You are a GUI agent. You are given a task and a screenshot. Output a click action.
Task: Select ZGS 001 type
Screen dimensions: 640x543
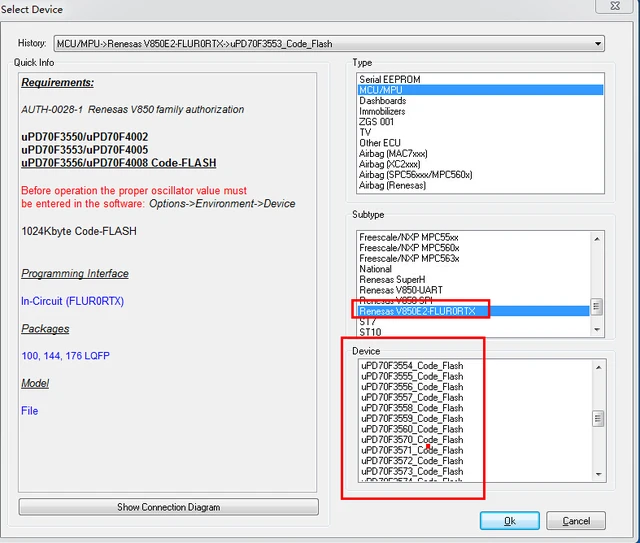coord(480,122)
